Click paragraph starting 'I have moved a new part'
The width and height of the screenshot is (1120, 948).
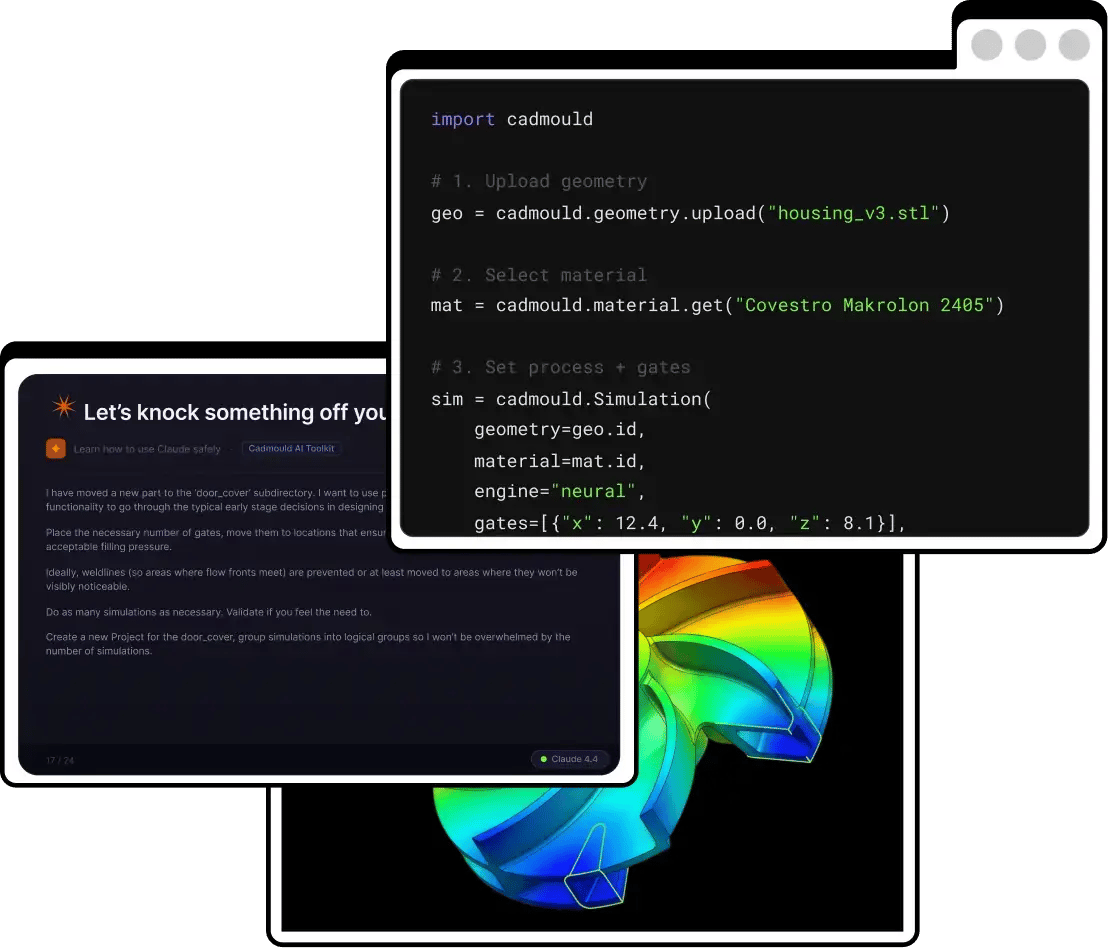[216, 500]
